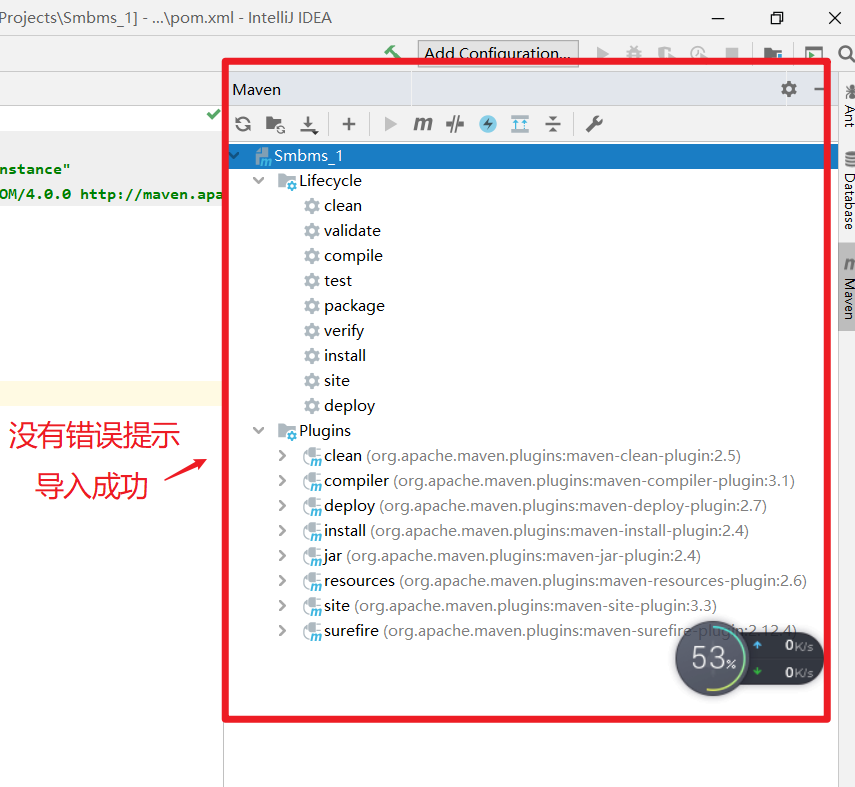Expand the surefire plugin node
Screen dimensions: 855x787
click(282, 631)
